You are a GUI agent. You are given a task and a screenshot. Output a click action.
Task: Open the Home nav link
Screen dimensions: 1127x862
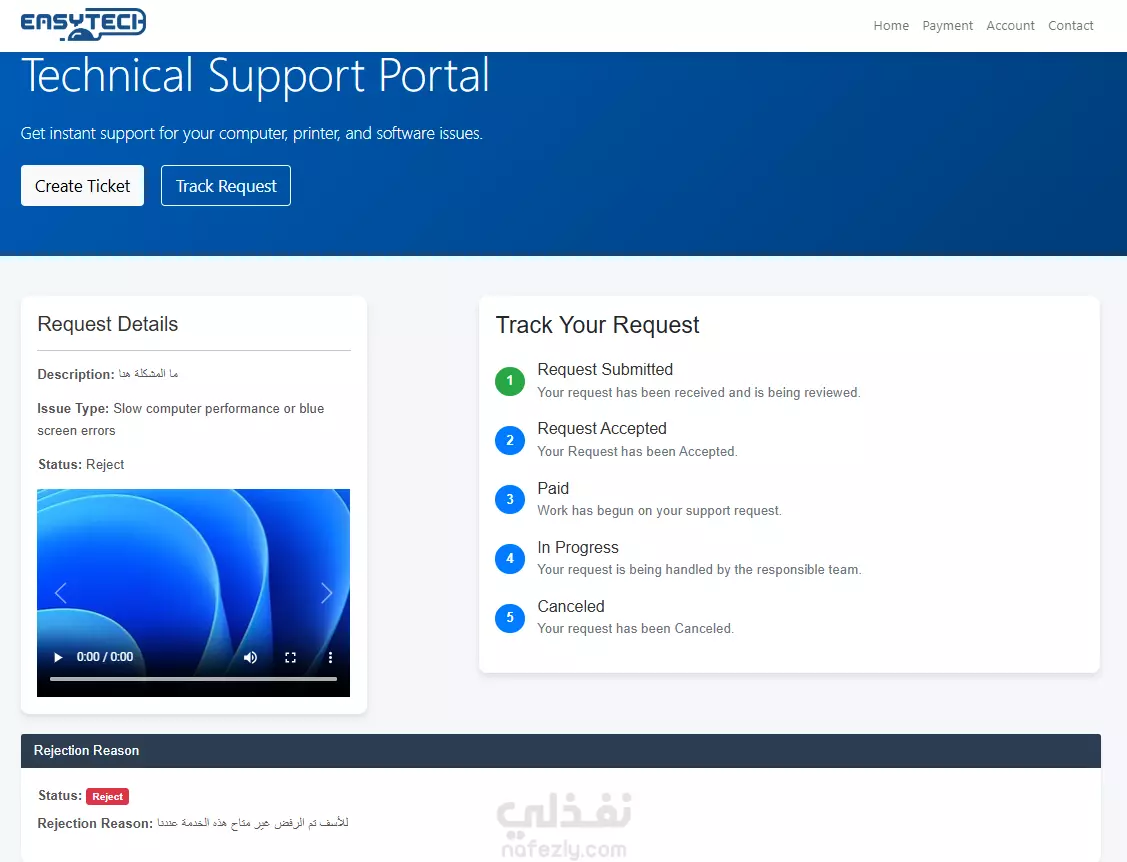[x=891, y=25]
